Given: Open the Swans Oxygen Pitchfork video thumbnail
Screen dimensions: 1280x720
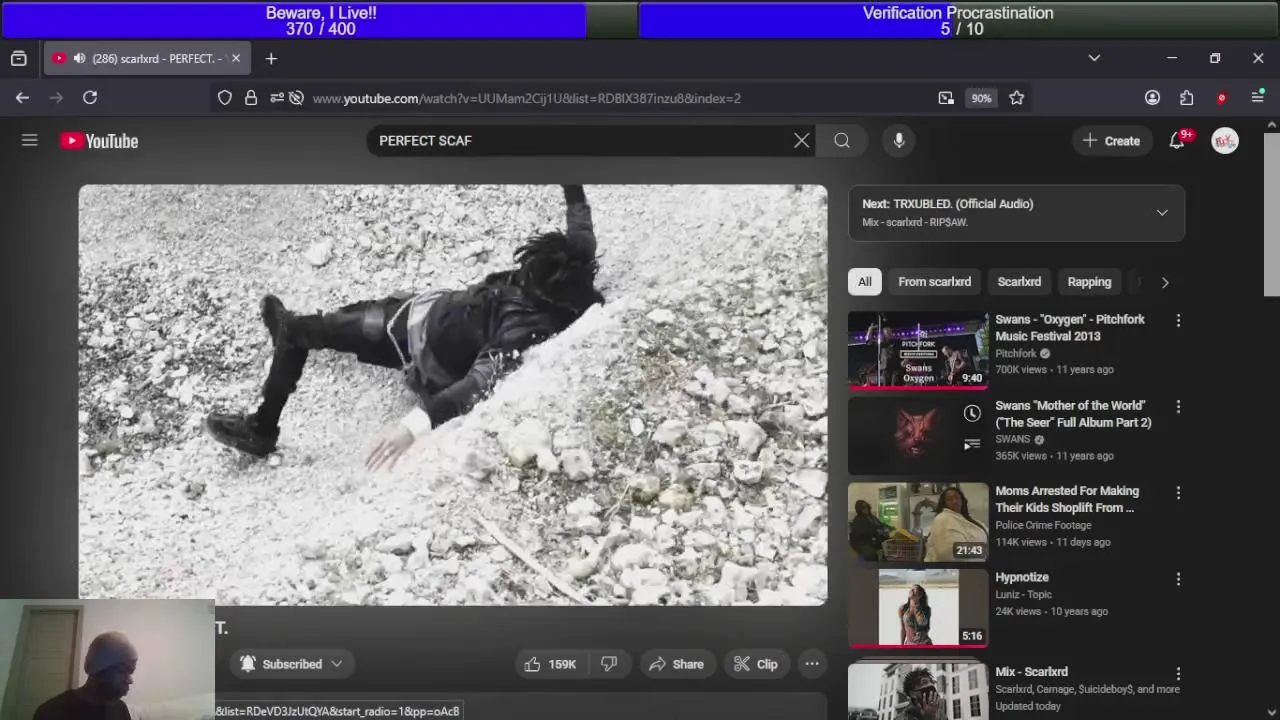Looking at the screenshot, I should pyautogui.click(x=918, y=350).
